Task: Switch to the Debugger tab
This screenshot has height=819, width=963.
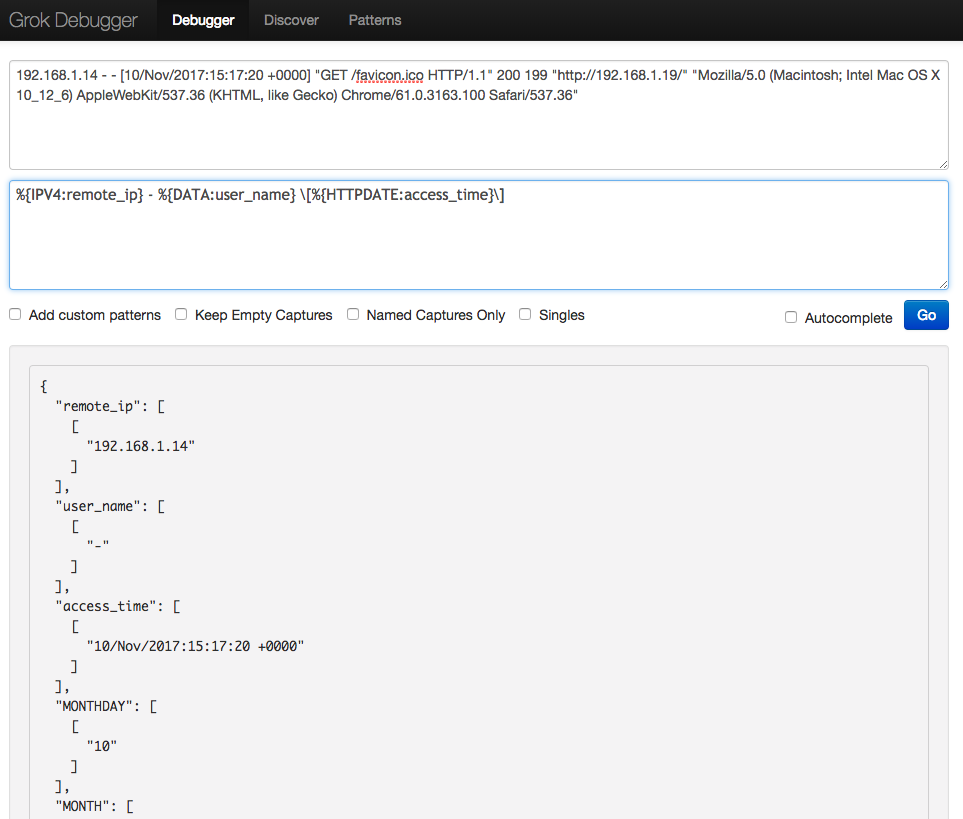Action: 203,20
